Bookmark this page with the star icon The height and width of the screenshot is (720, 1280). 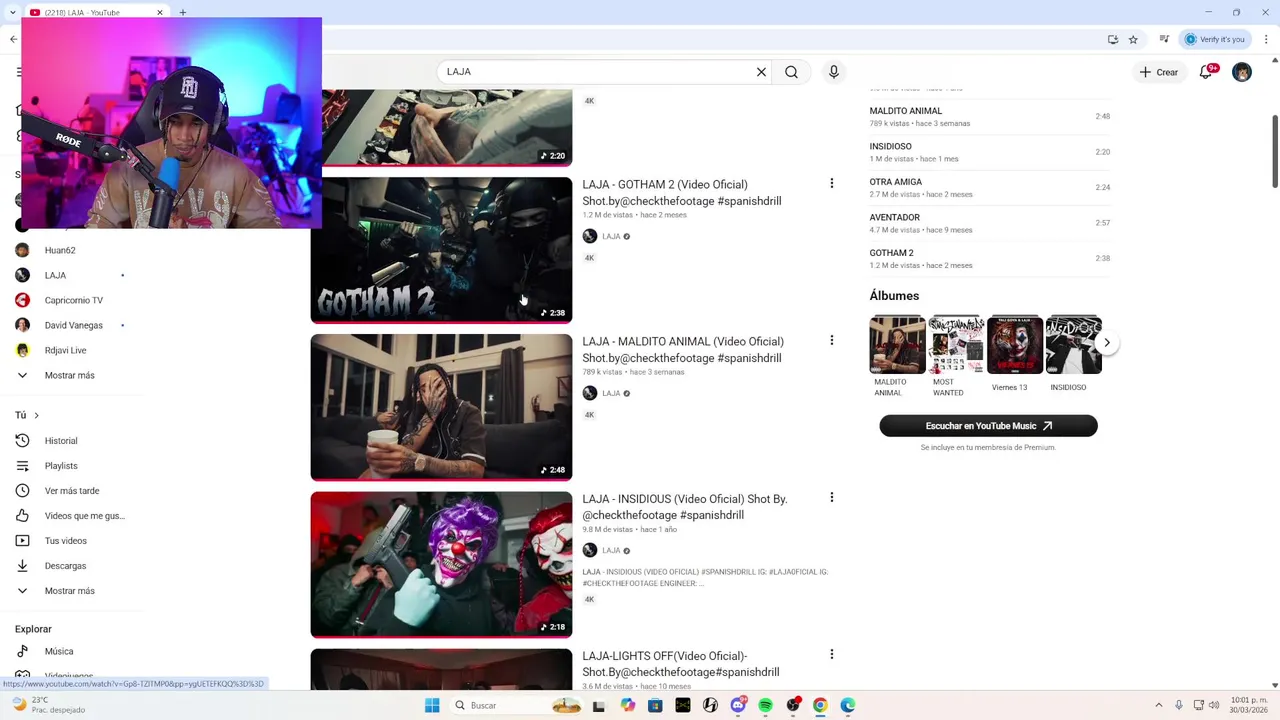tap(1133, 39)
